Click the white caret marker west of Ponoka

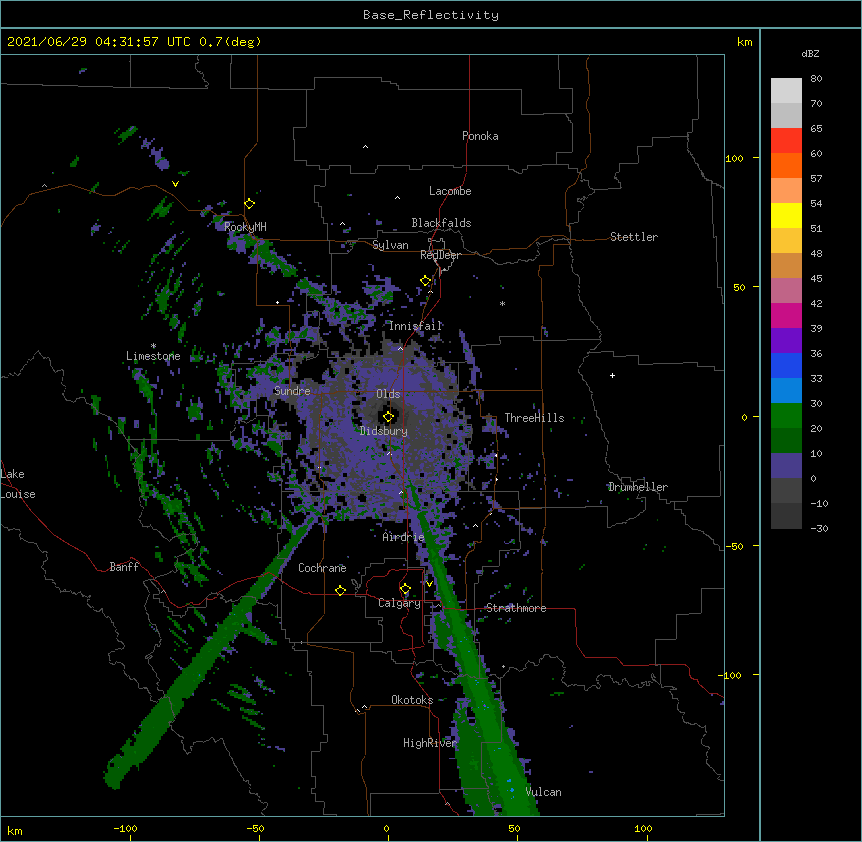(365, 147)
